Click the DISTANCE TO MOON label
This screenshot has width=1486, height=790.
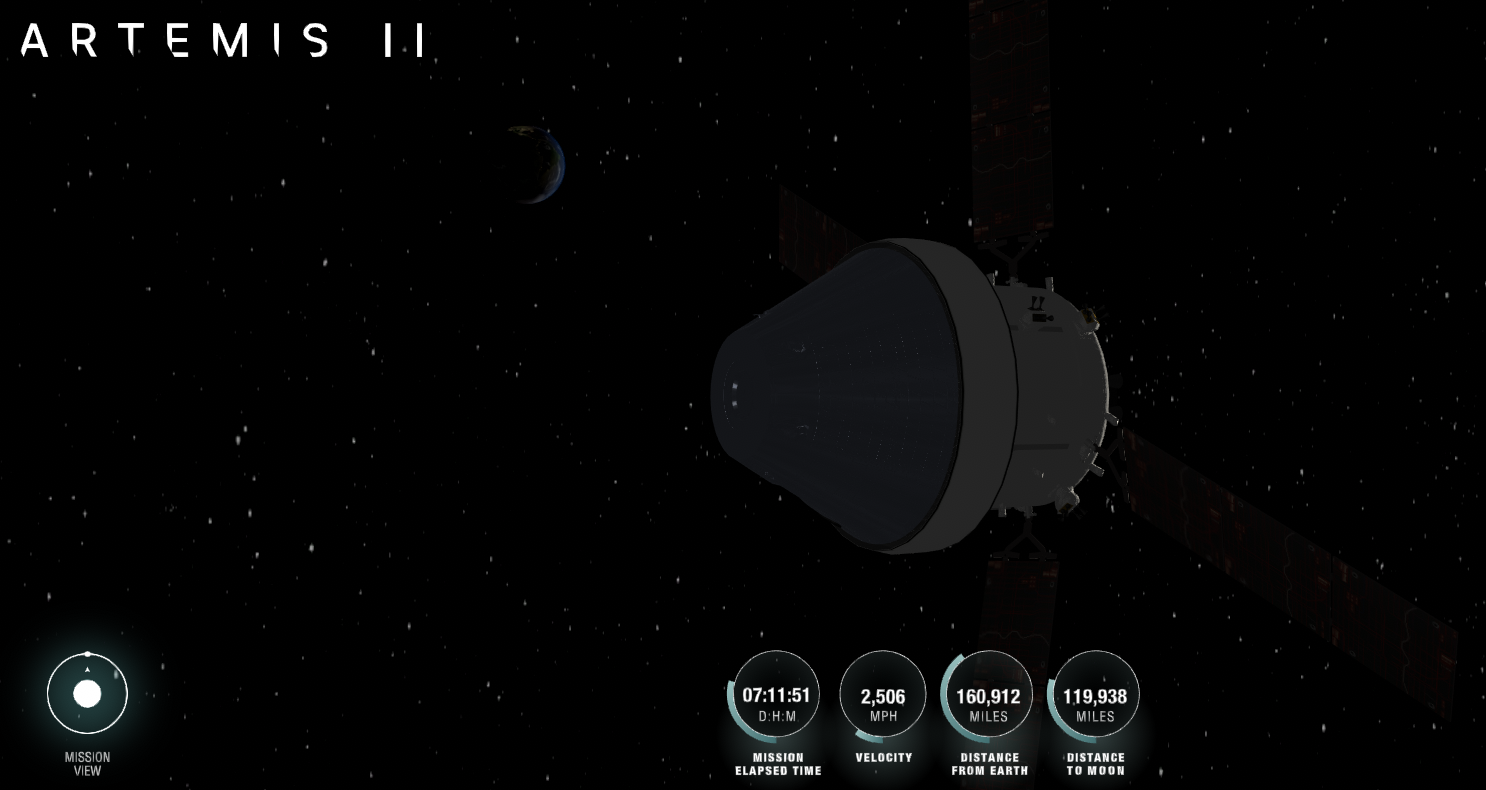(1095, 764)
